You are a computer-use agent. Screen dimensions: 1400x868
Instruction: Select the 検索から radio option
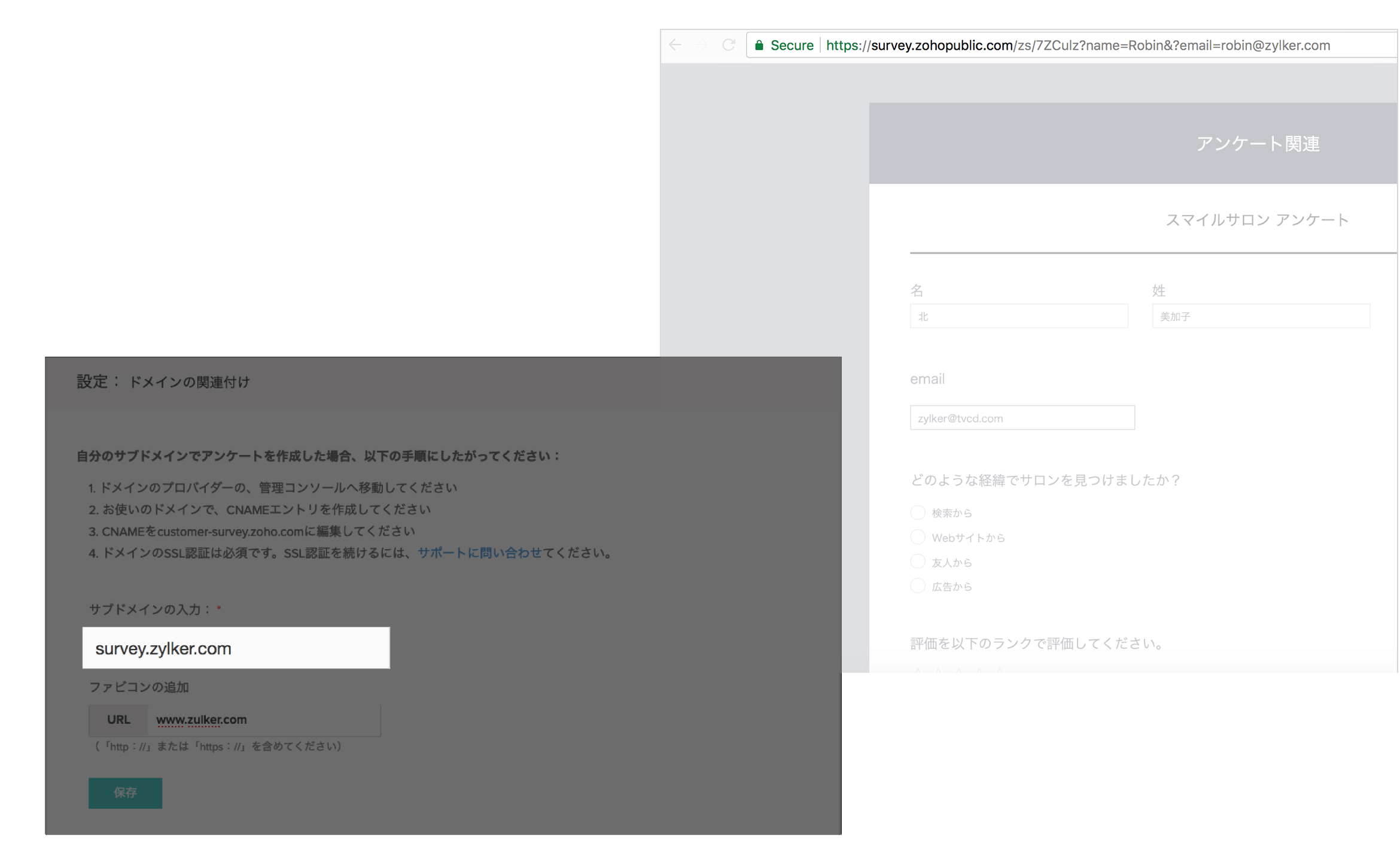(917, 512)
